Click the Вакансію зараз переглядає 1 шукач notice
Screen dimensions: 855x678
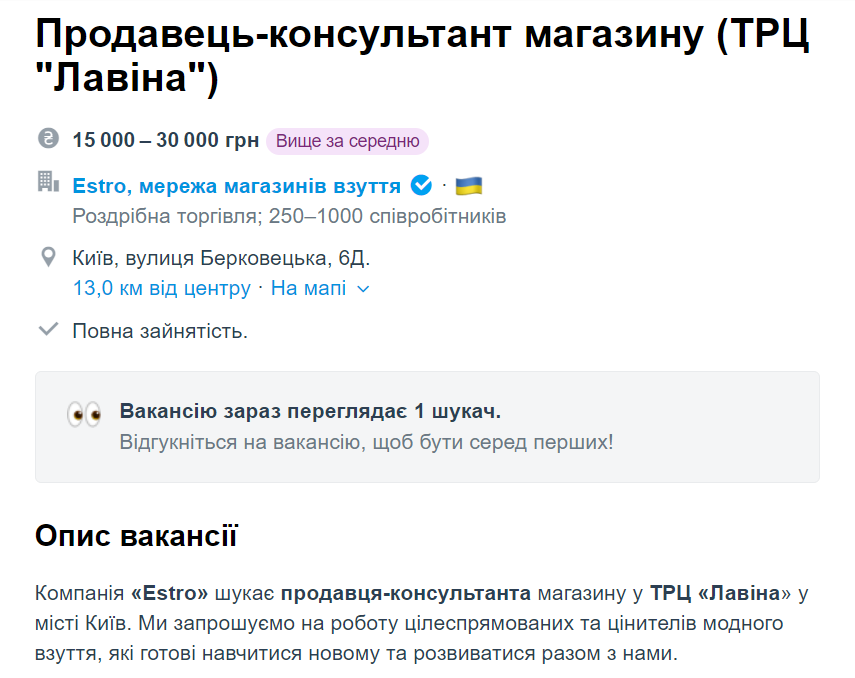(x=310, y=411)
